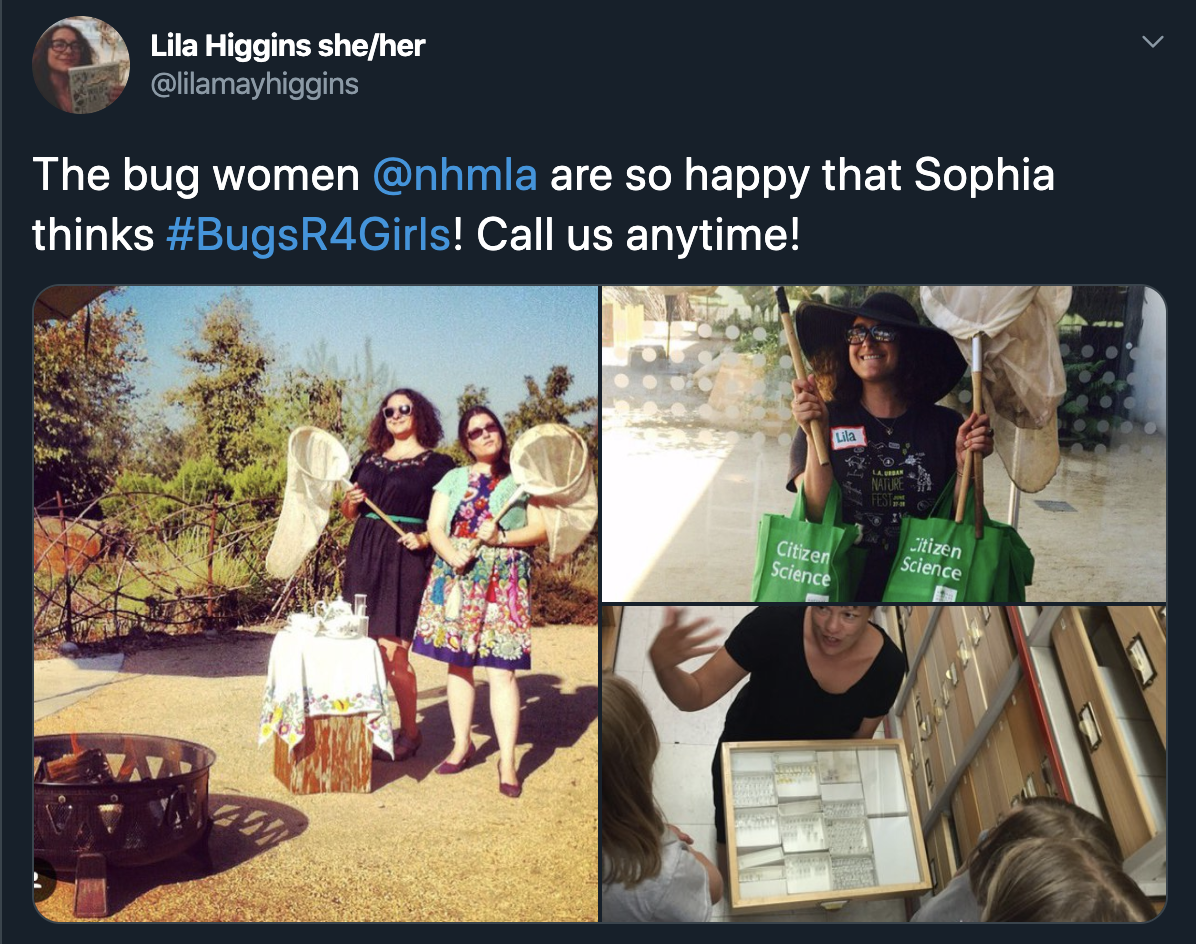Image resolution: width=1196 pixels, height=944 pixels.
Task: Open the #BugsR4Girls hashtag
Action: pos(308,234)
